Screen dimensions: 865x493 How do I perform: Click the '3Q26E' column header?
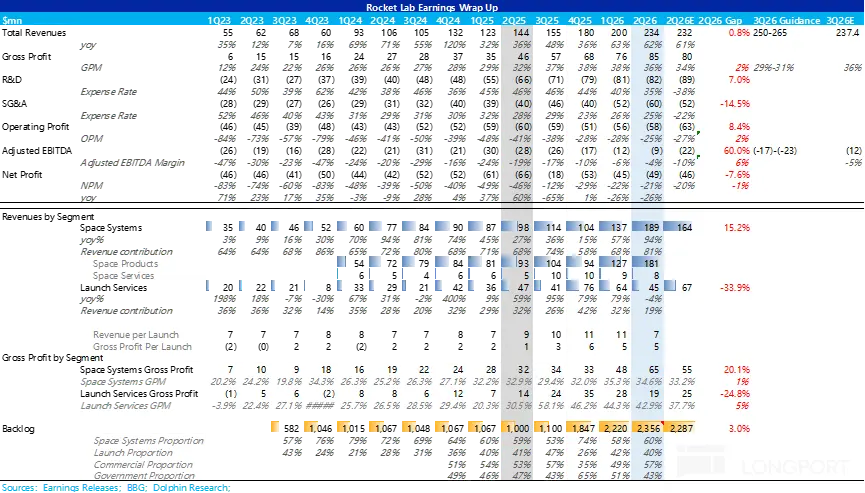coord(840,20)
